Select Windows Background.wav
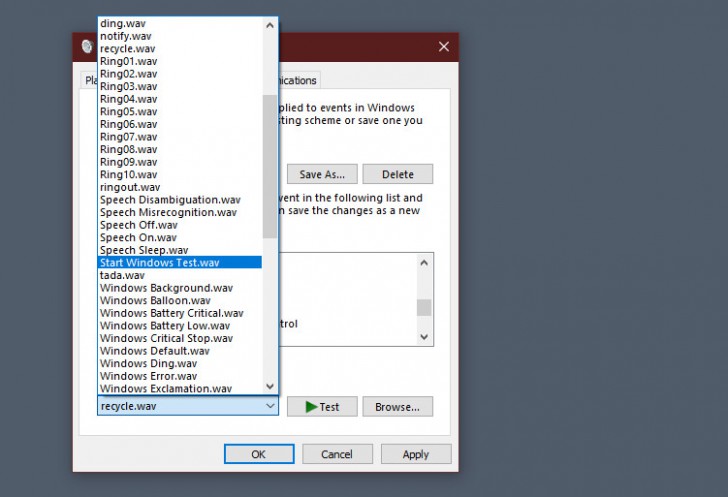 coord(180,288)
